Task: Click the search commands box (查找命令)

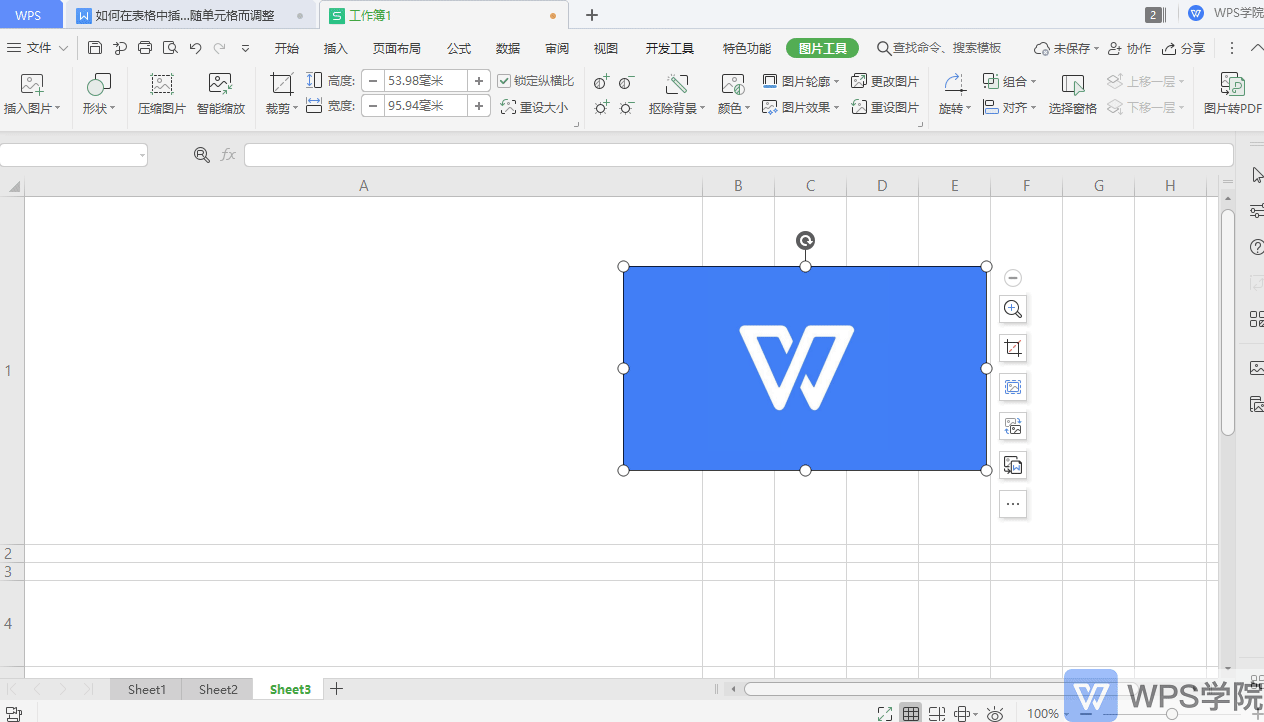Action: [939, 48]
